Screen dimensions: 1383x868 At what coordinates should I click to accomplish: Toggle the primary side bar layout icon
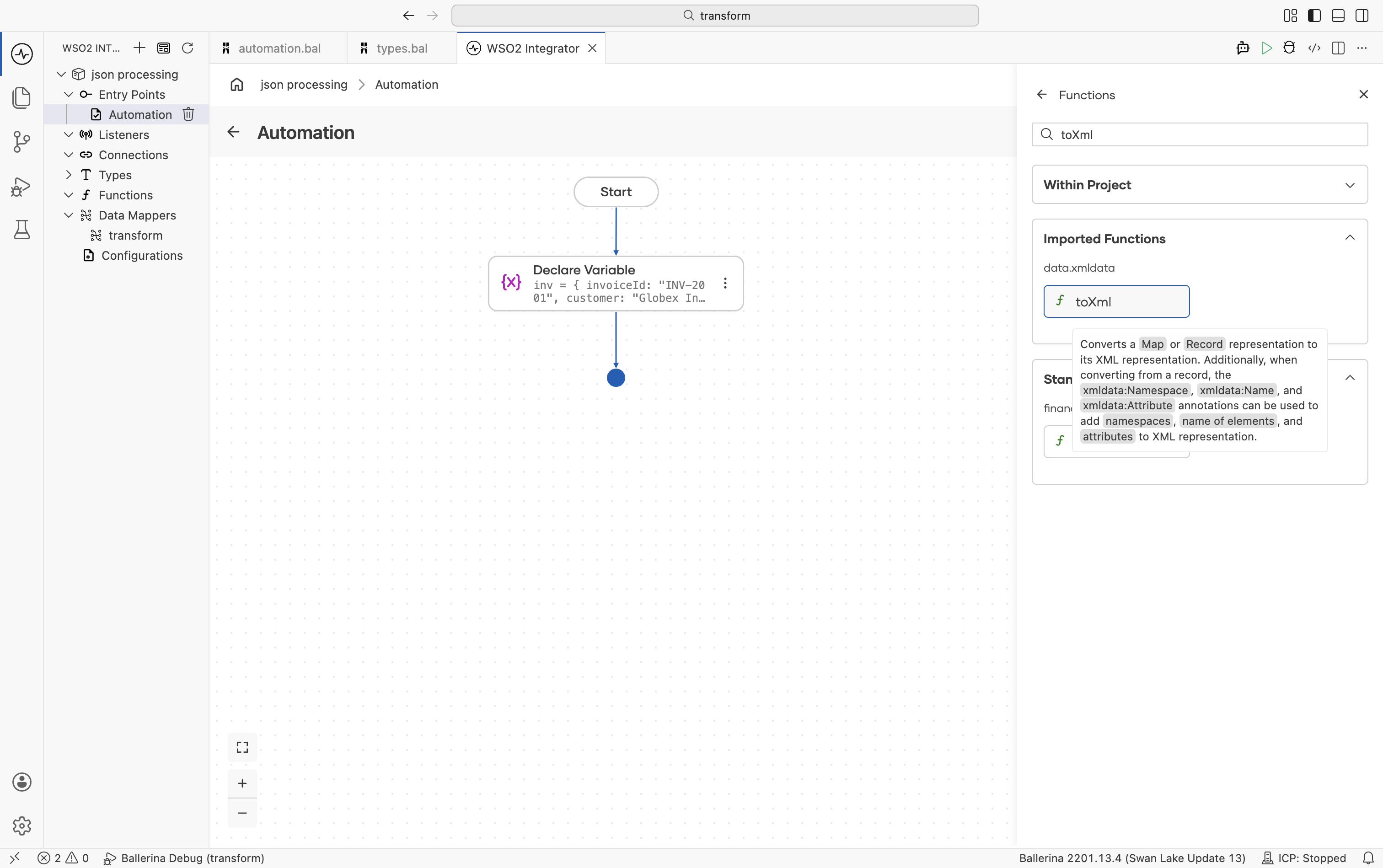1314,16
